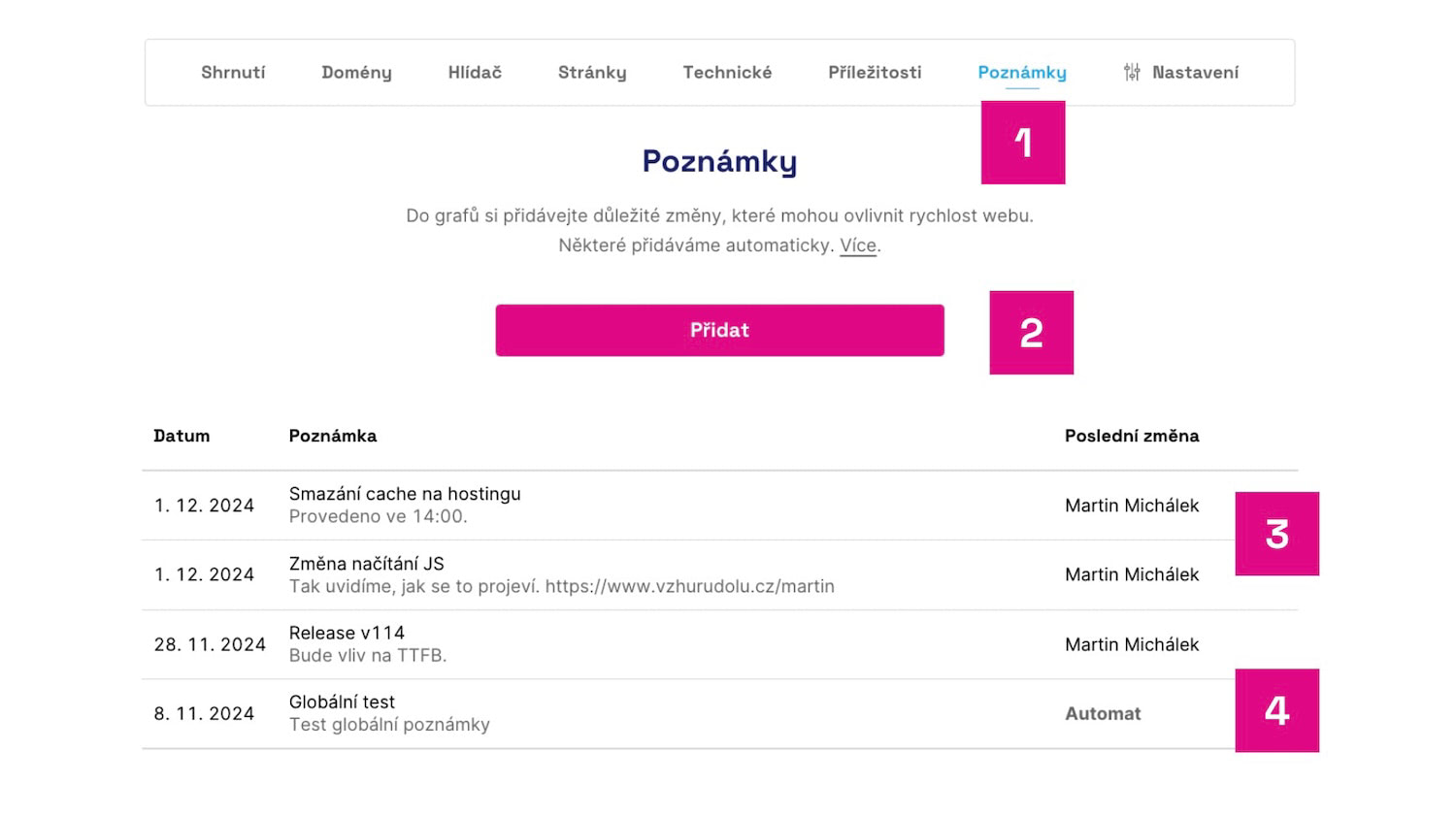Image resolution: width=1456 pixels, height=817 pixels.
Task: Open the Release v114 note entry
Action: pyautogui.click(x=347, y=633)
